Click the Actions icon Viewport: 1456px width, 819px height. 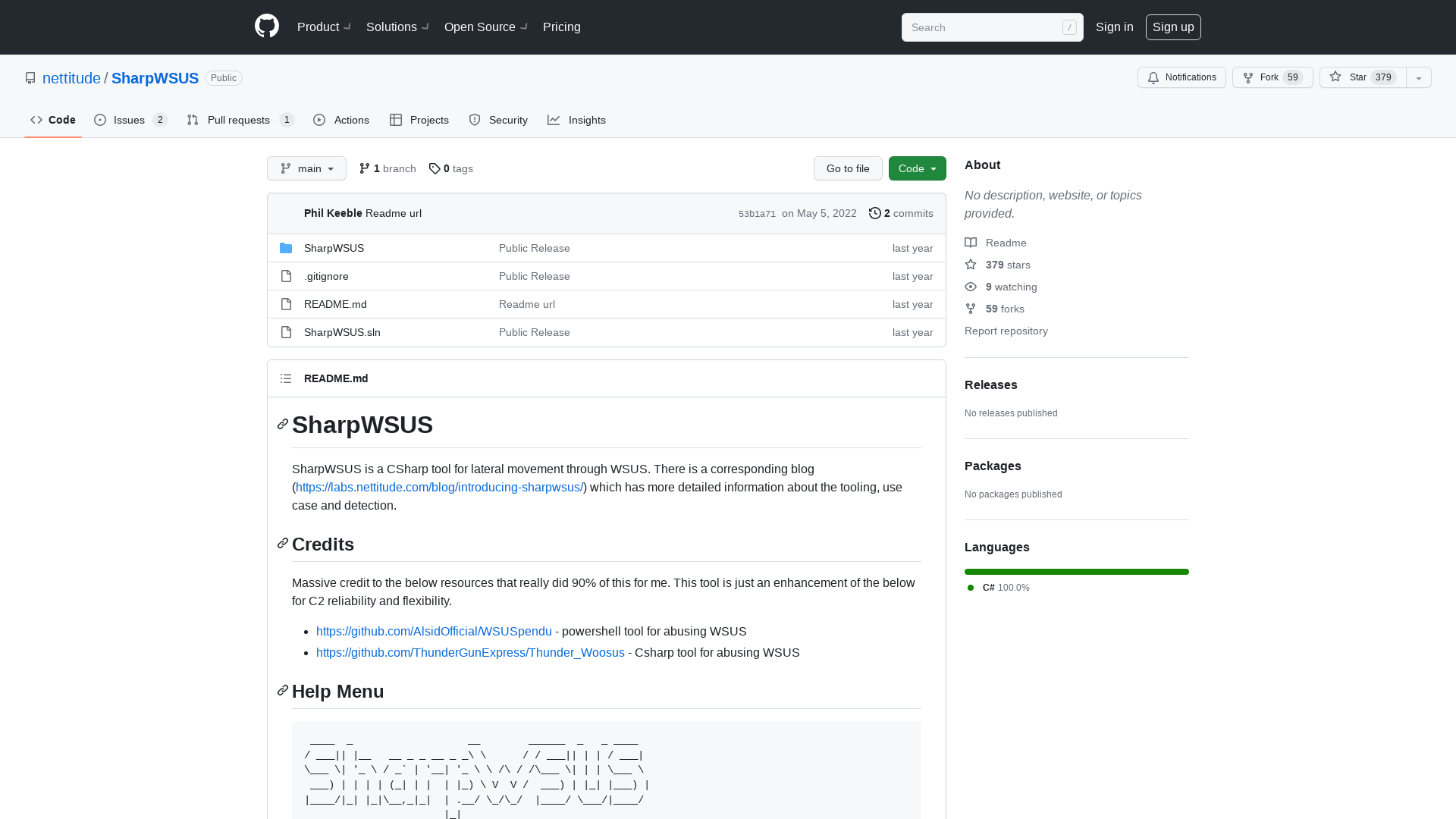[320, 120]
